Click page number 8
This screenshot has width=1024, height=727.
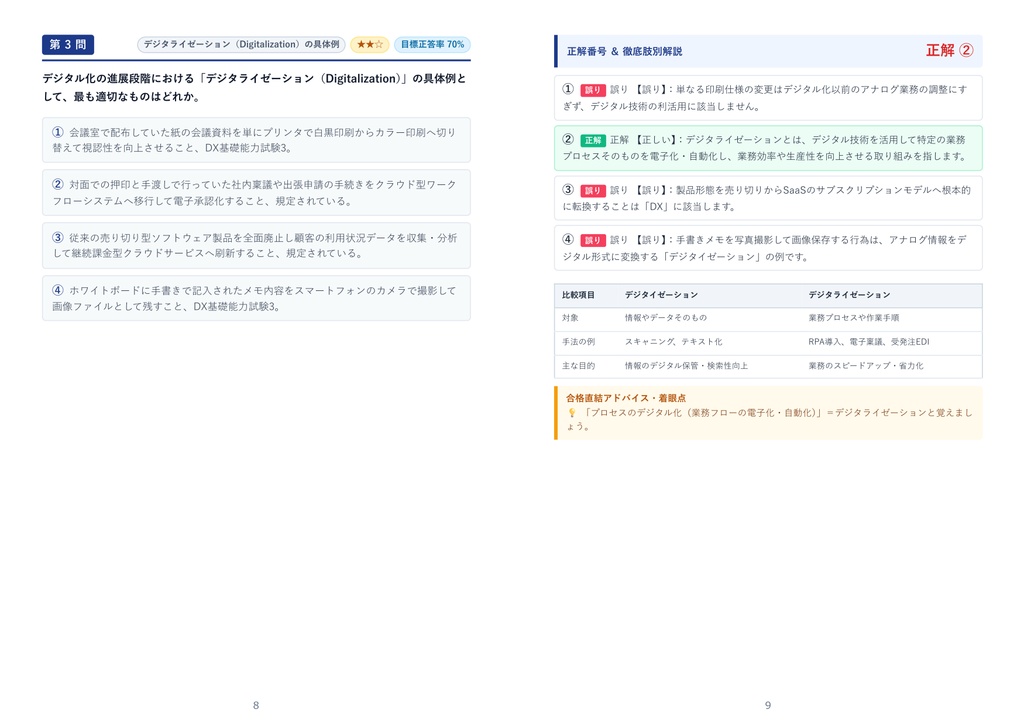[x=256, y=705]
